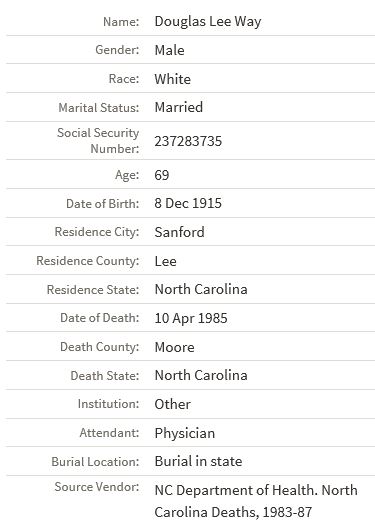Screen dimensions: 375x530
Task: Select the Residence State North Carolina
Action: (201, 290)
